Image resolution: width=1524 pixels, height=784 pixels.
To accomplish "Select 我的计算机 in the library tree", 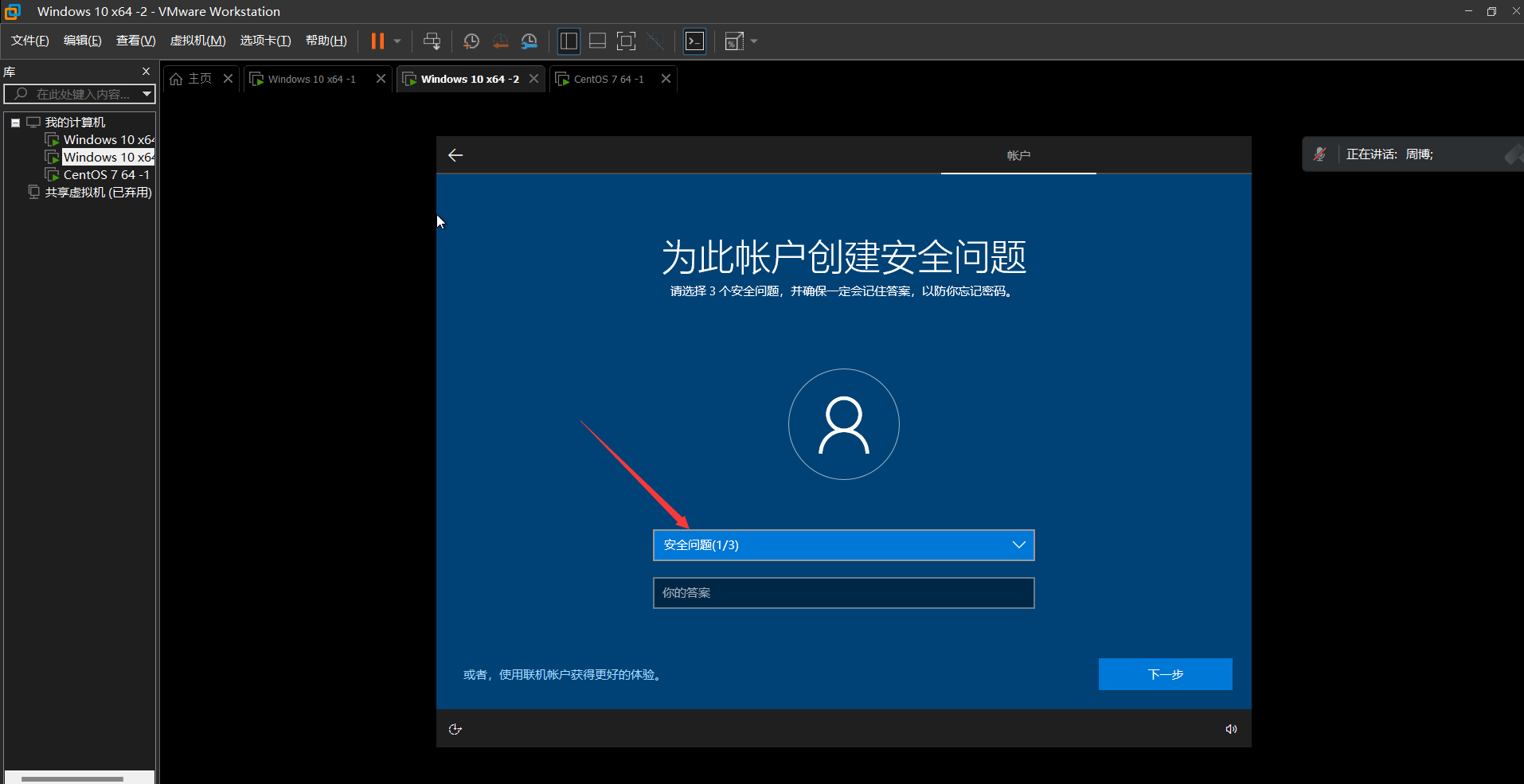I will click(x=75, y=122).
